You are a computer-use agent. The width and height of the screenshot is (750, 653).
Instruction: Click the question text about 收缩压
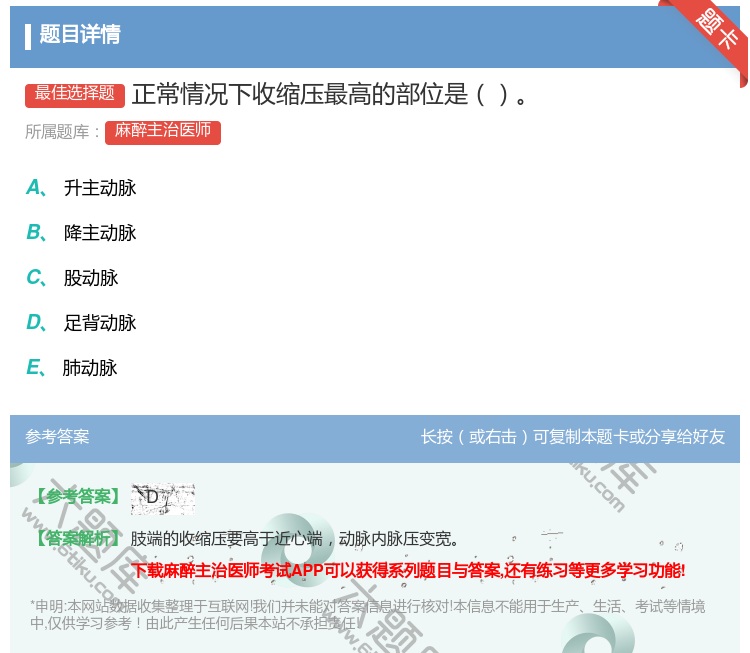pyautogui.click(x=330, y=95)
